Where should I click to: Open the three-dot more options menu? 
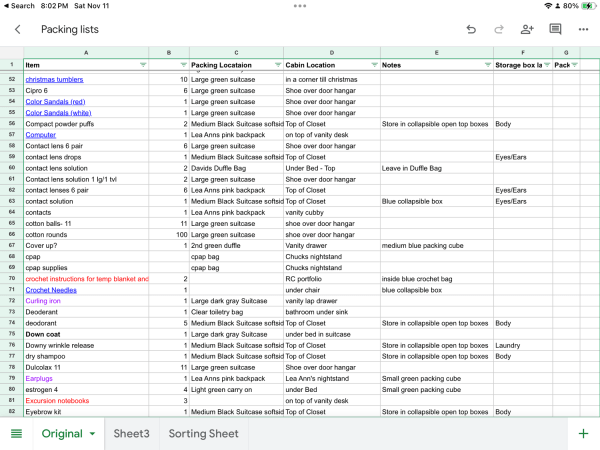(x=583, y=30)
